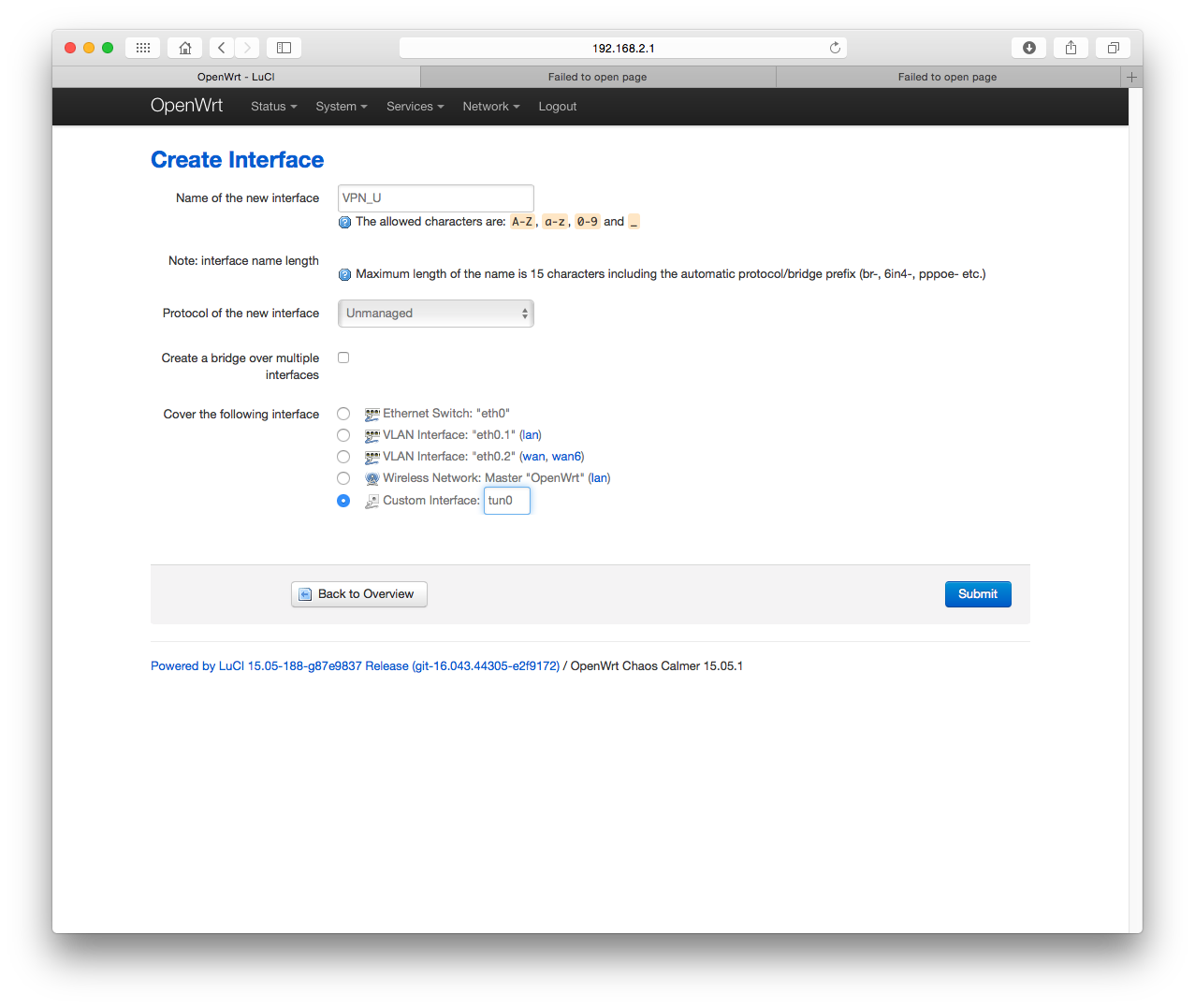
Task: Show all tabs icon in Safari
Action: click(1114, 48)
